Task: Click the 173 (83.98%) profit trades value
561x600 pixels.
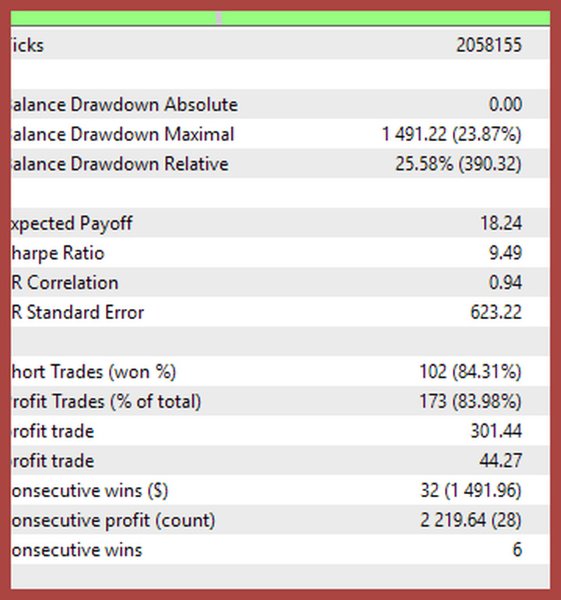Action: pyautogui.click(x=470, y=401)
